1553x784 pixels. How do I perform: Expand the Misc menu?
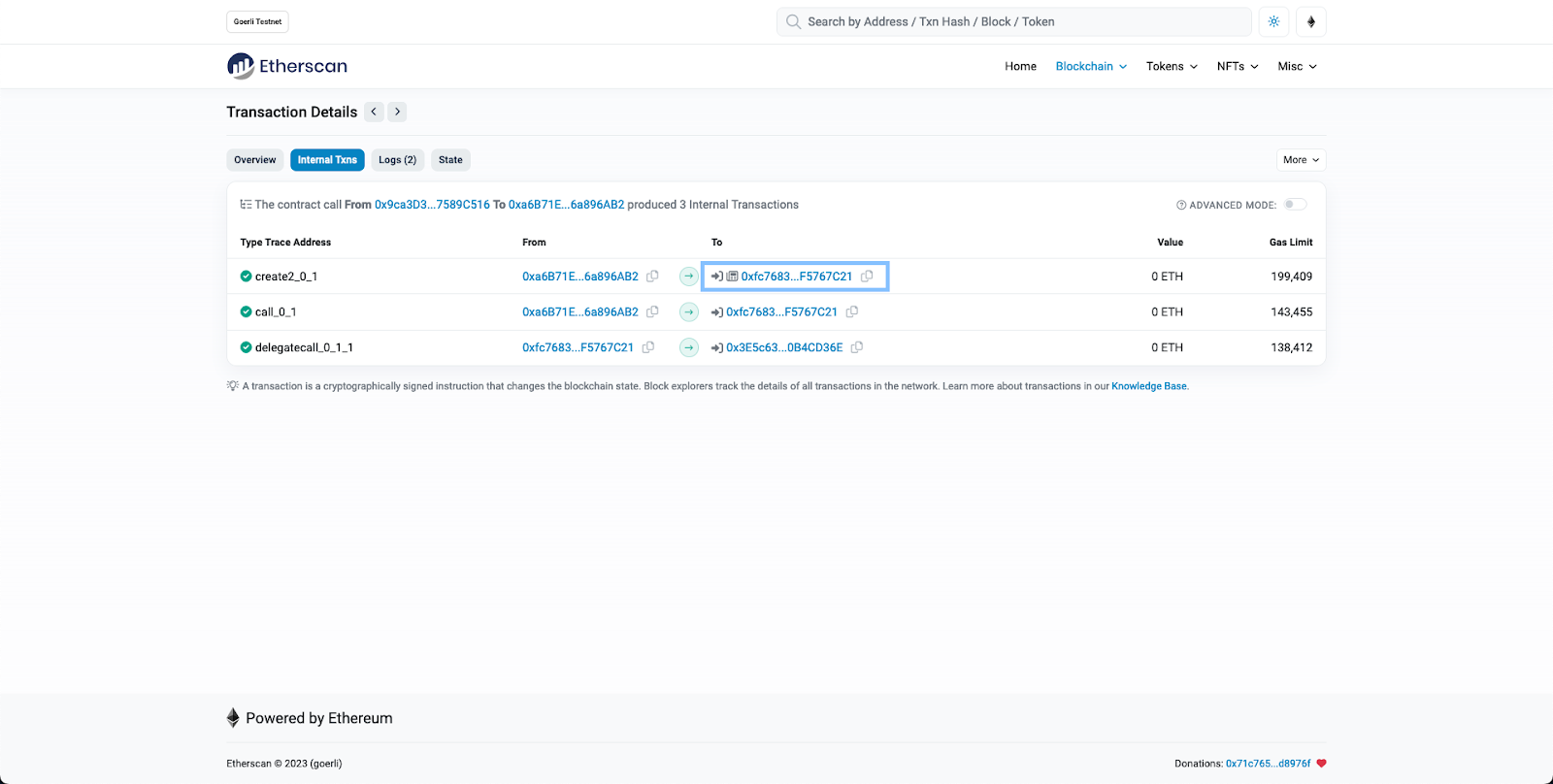[1297, 66]
